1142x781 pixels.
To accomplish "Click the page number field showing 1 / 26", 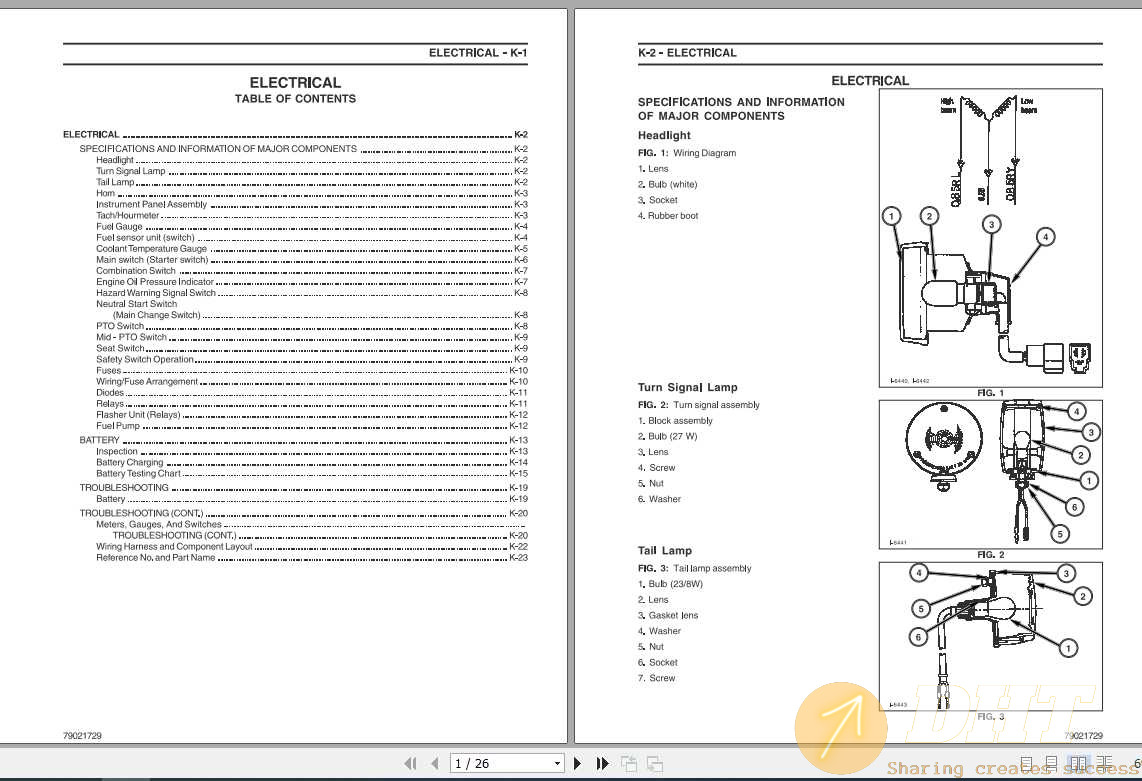I will (500, 764).
